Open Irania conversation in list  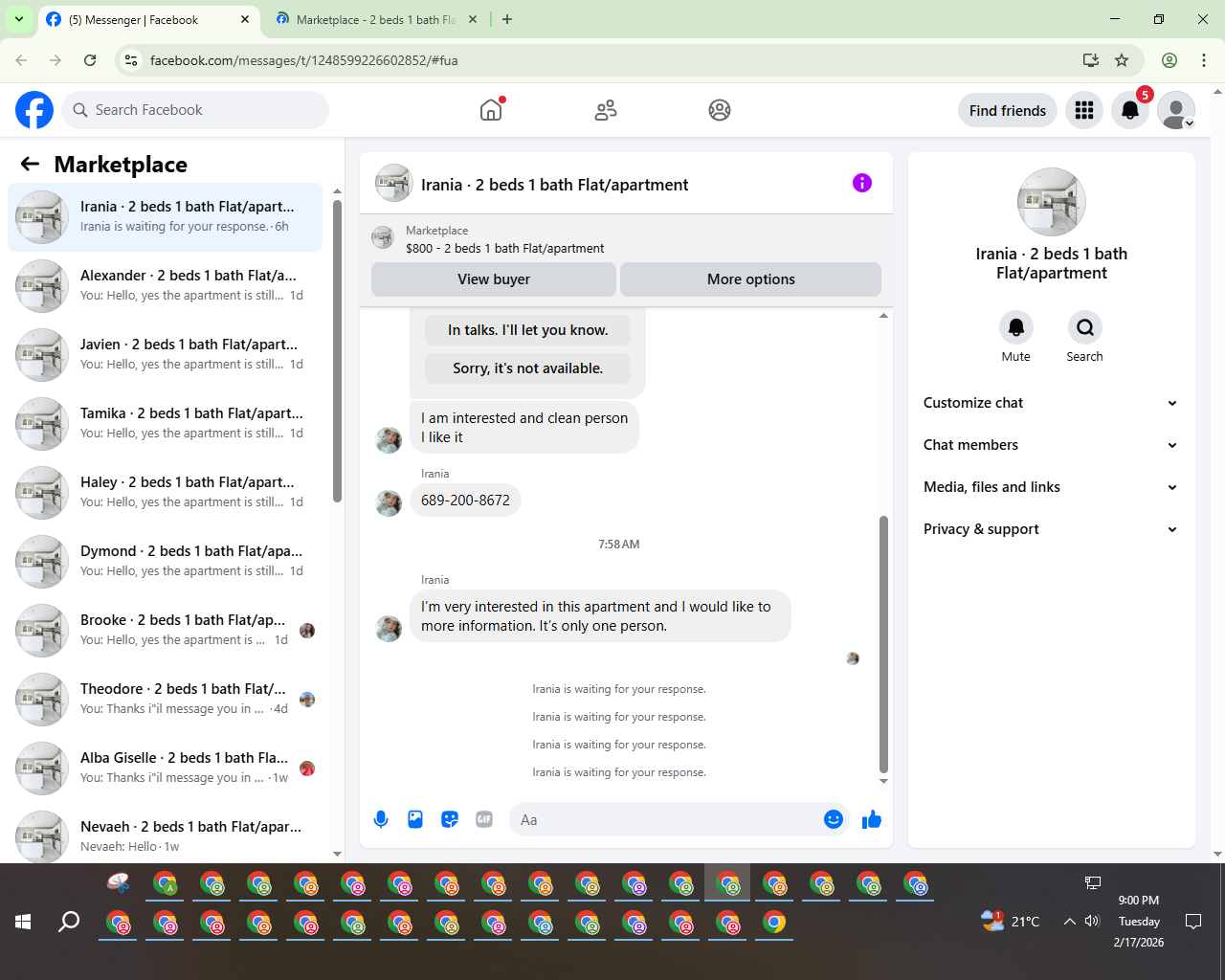click(x=166, y=217)
